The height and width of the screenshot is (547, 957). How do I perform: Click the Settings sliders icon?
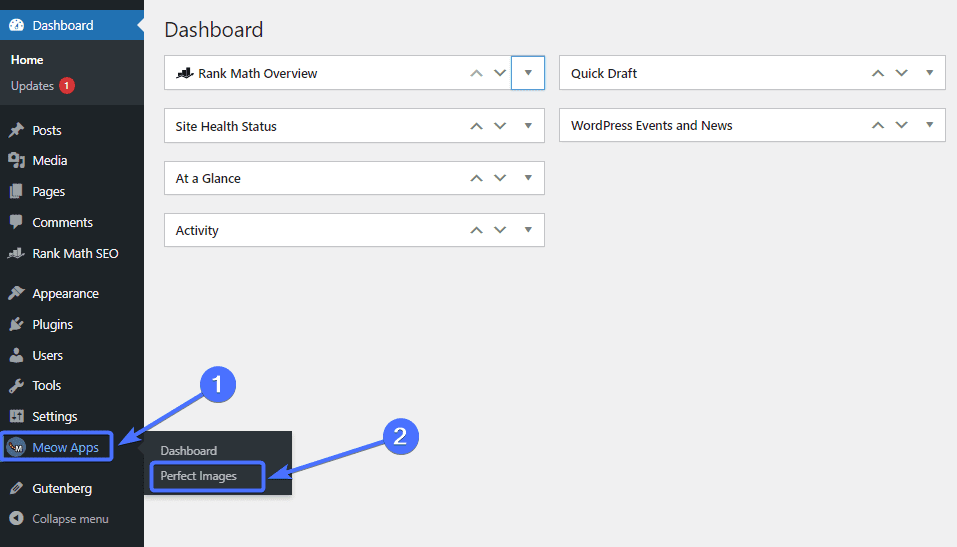coord(16,416)
